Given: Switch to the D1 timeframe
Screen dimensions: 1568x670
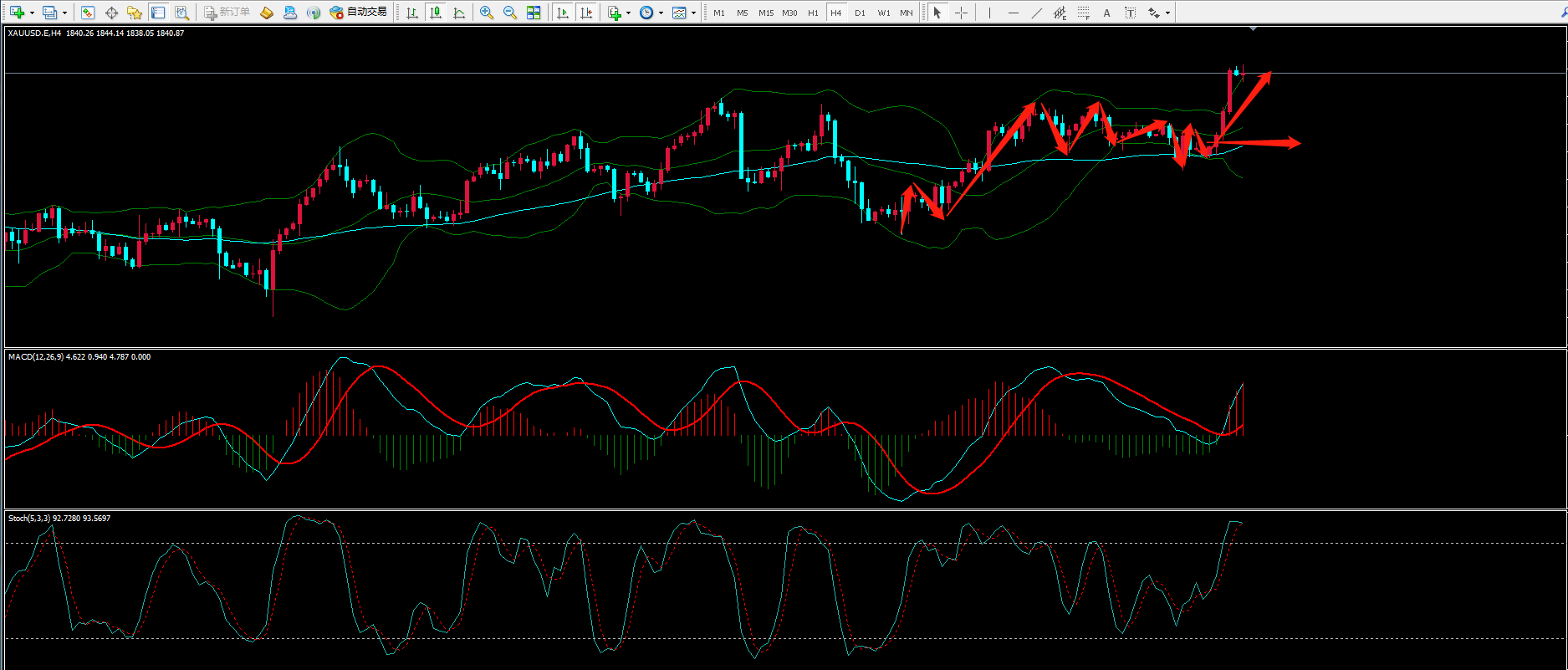Looking at the screenshot, I should 860,13.
